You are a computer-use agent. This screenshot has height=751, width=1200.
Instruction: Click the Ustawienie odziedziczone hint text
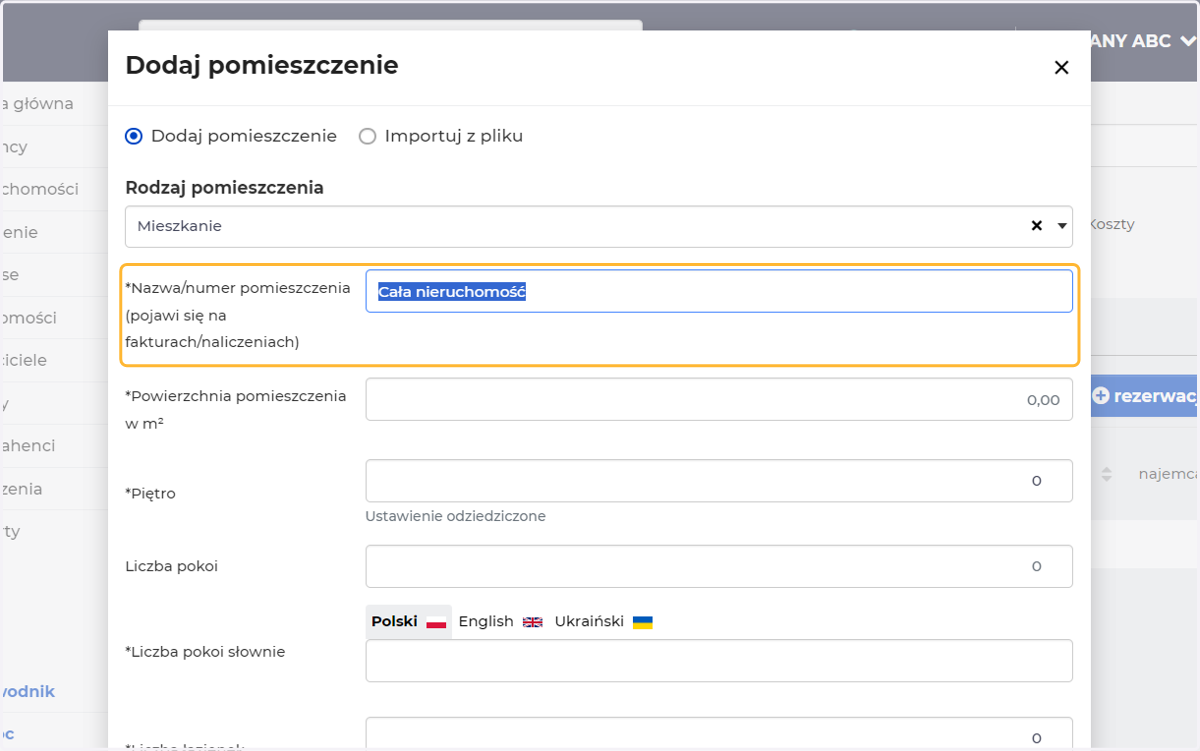[x=456, y=516]
